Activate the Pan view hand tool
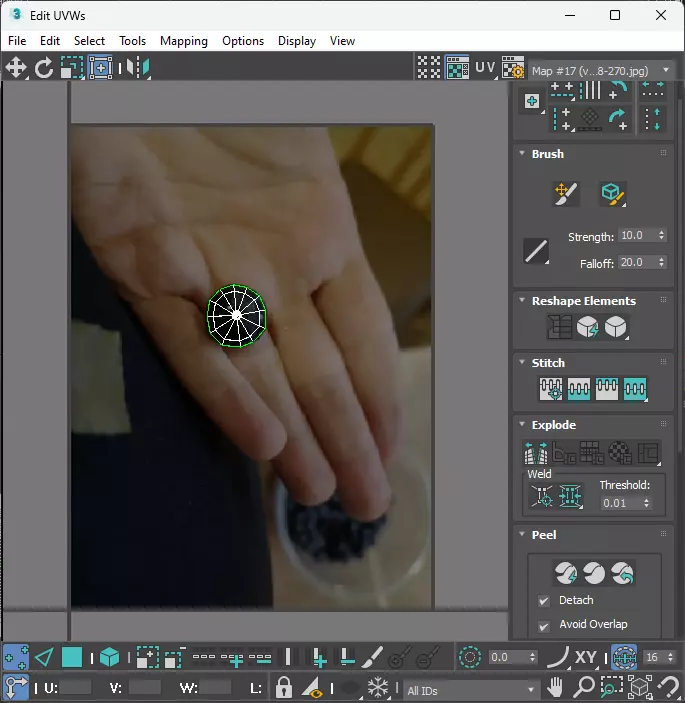The height and width of the screenshot is (703, 685). coord(555,687)
